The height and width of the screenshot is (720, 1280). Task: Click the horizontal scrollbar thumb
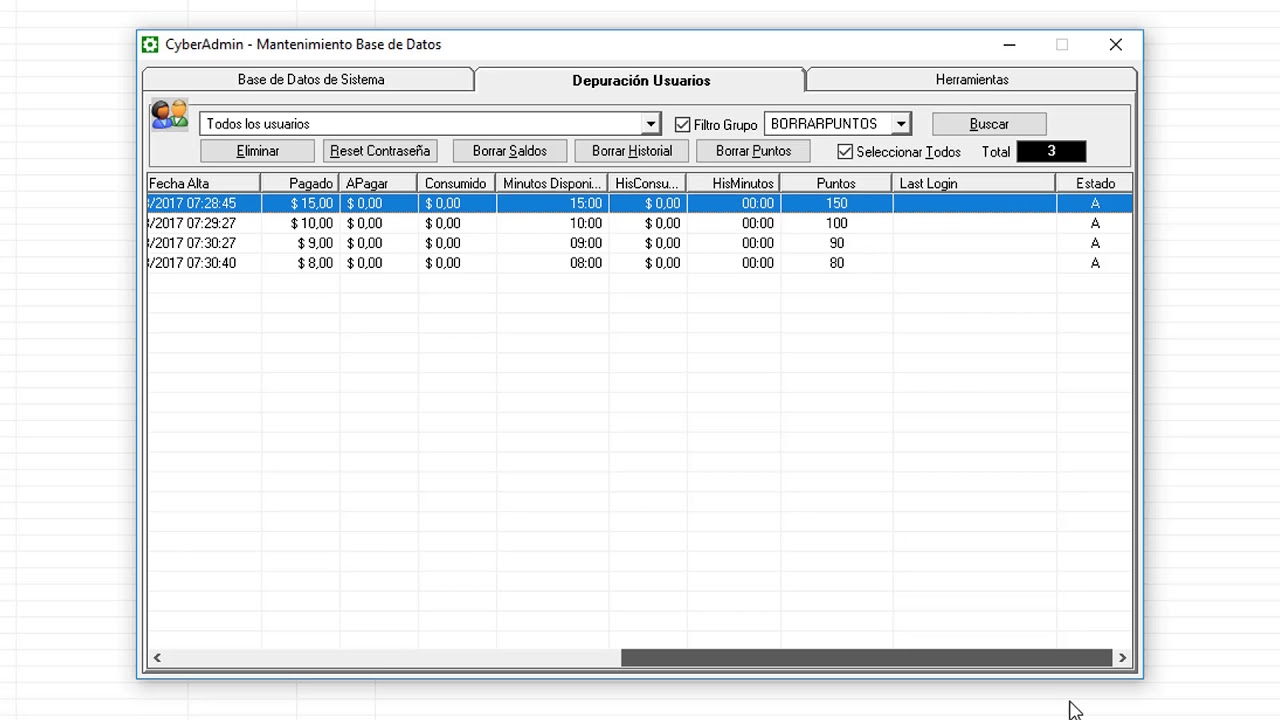(x=866, y=658)
